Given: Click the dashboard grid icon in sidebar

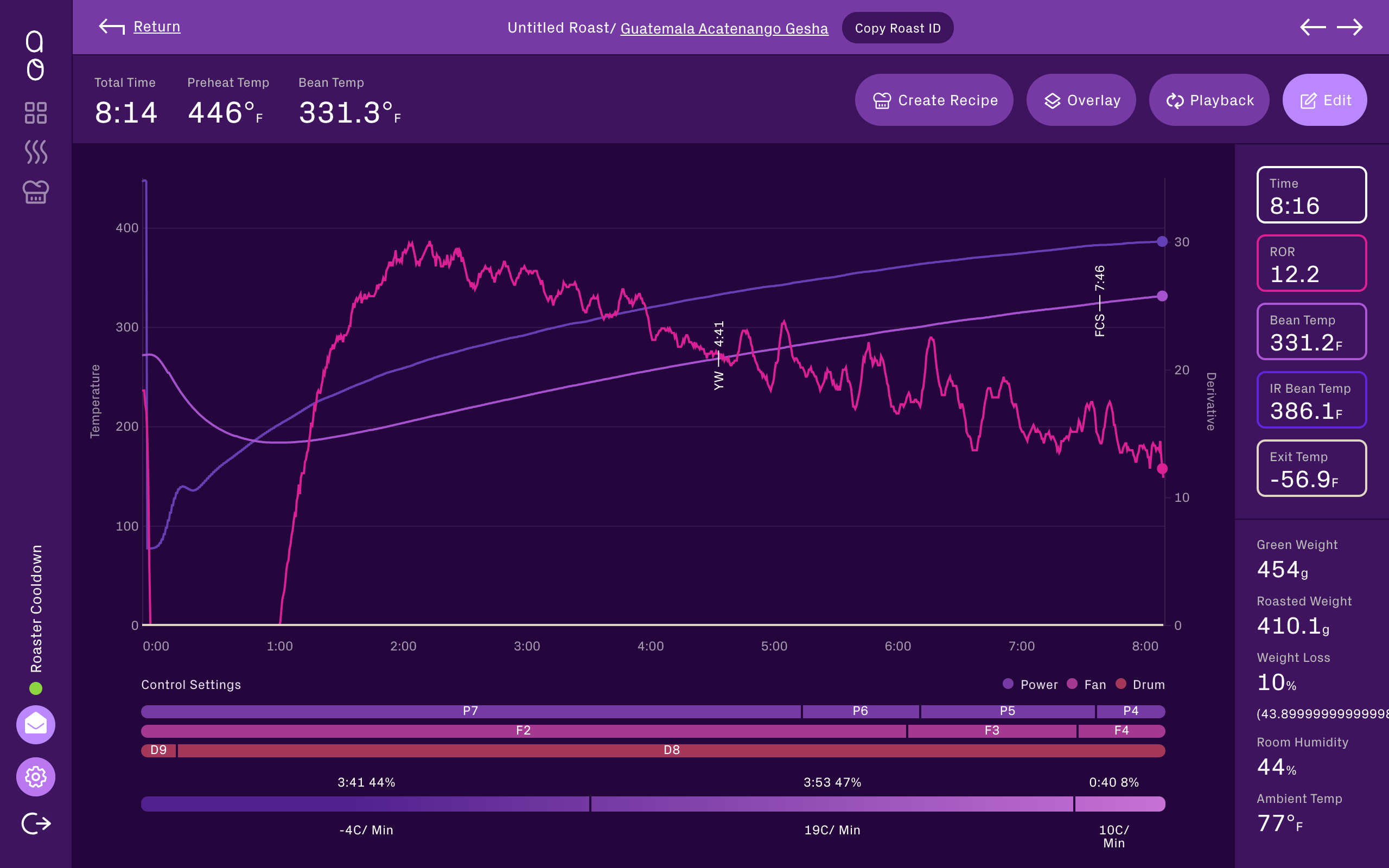Looking at the screenshot, I should click(36, 113).
